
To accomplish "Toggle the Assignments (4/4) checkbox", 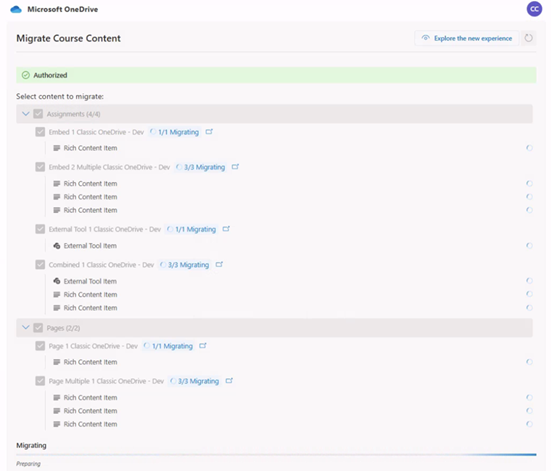I will 38,114.
